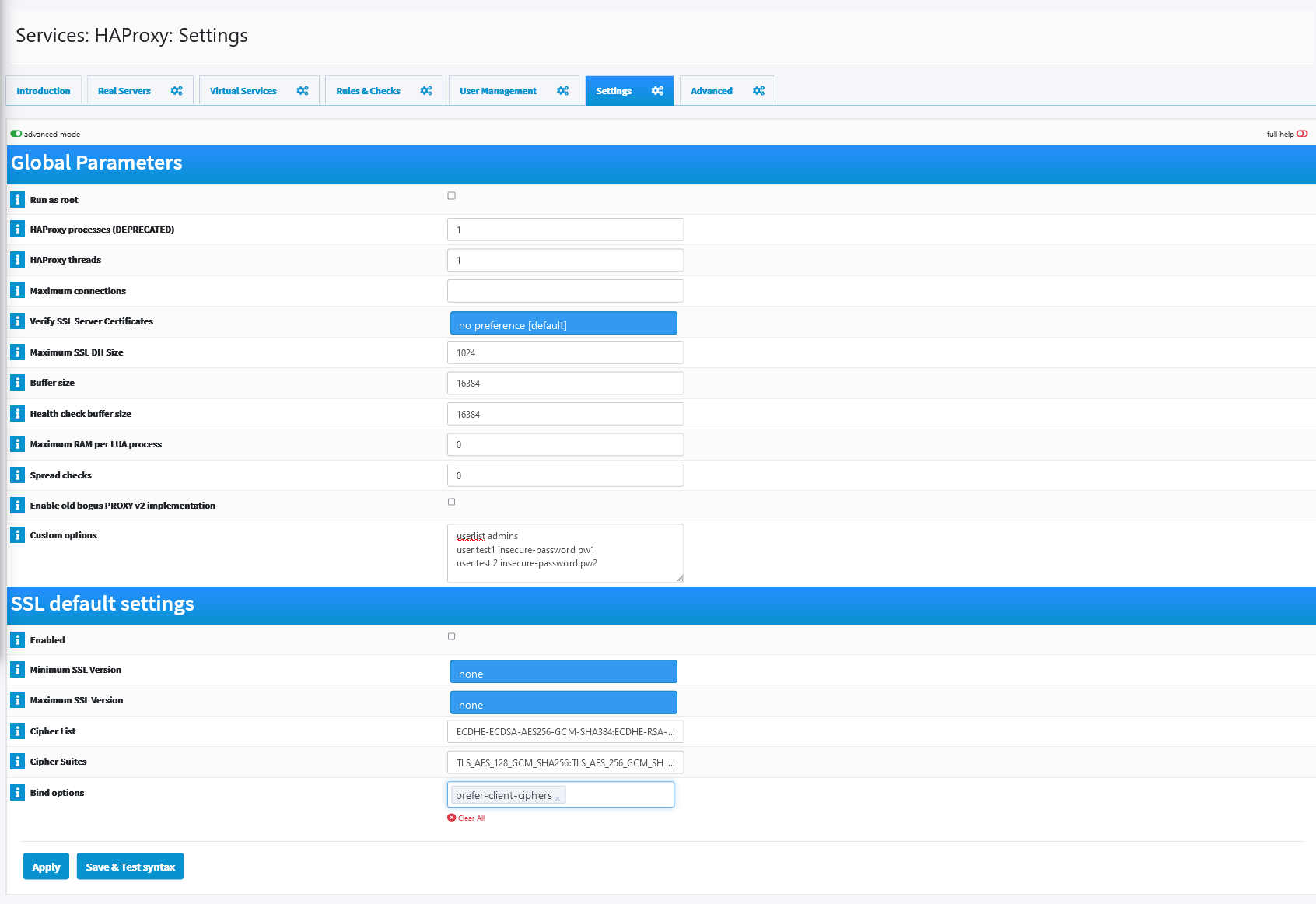
Task: Open info icon for Maximum connections
Action: [x=17, y=291]
